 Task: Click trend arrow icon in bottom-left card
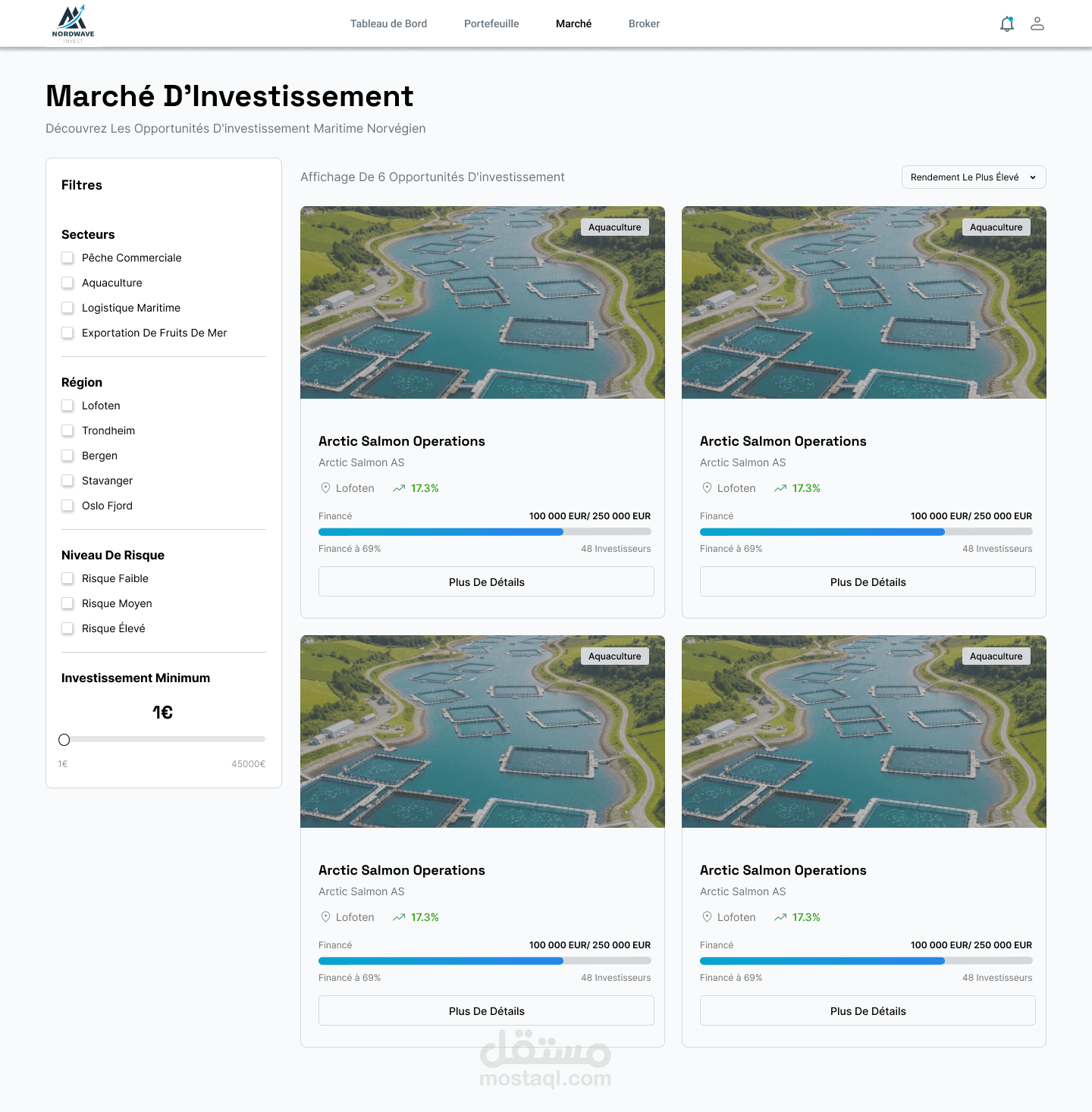coord(399,917)
